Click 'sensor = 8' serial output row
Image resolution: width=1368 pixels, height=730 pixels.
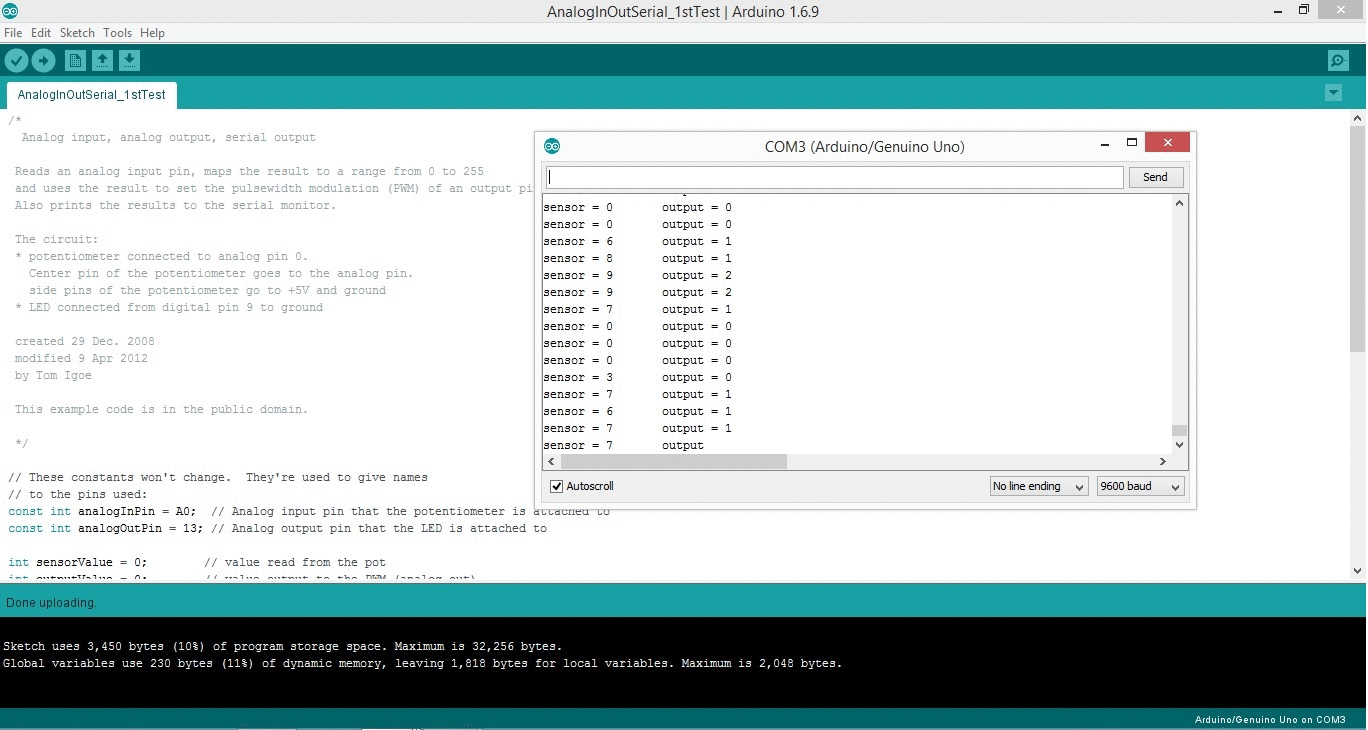638,258
